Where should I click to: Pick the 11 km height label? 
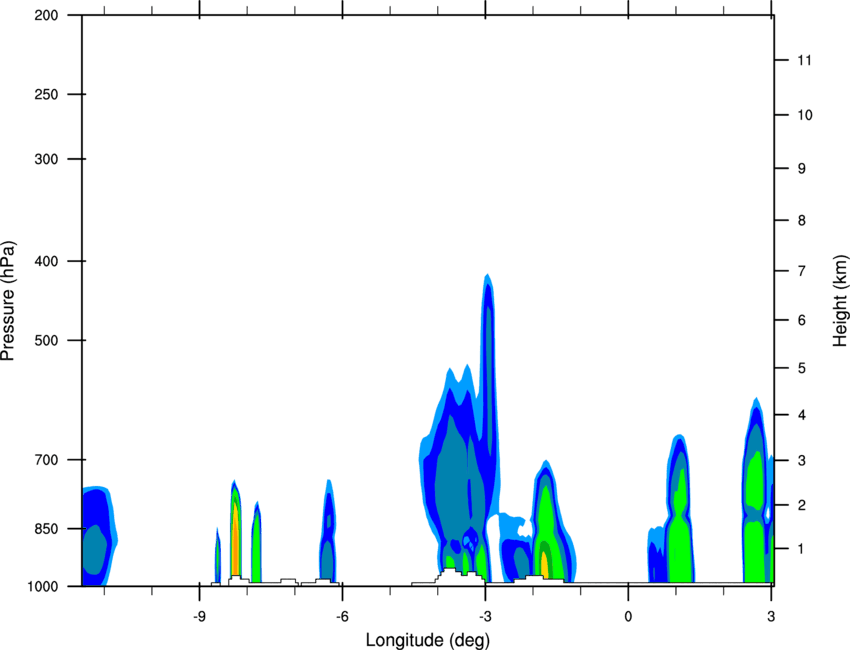[804, 60]
